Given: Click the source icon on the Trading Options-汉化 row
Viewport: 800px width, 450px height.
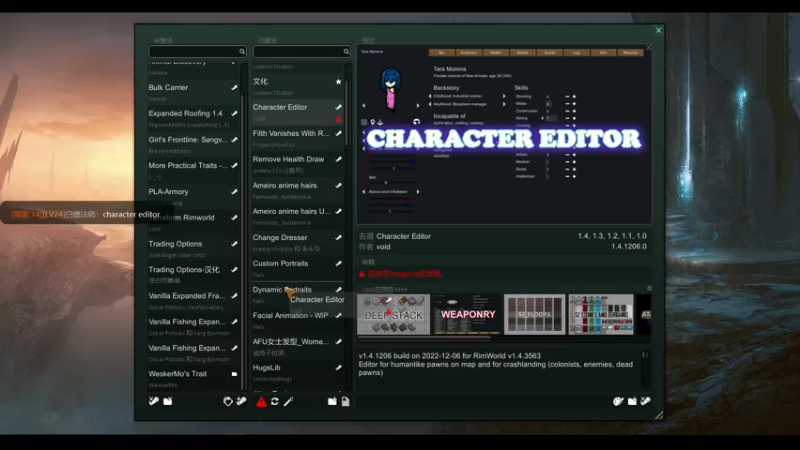Looking at the screenshot, I should [x=234, y=270].
